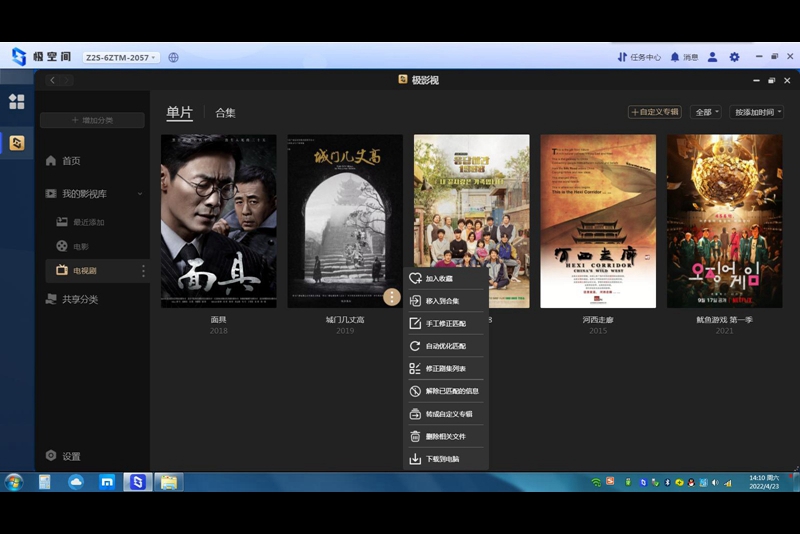Open the 城门几丈高 poster thumbnail

coord(345,221)
